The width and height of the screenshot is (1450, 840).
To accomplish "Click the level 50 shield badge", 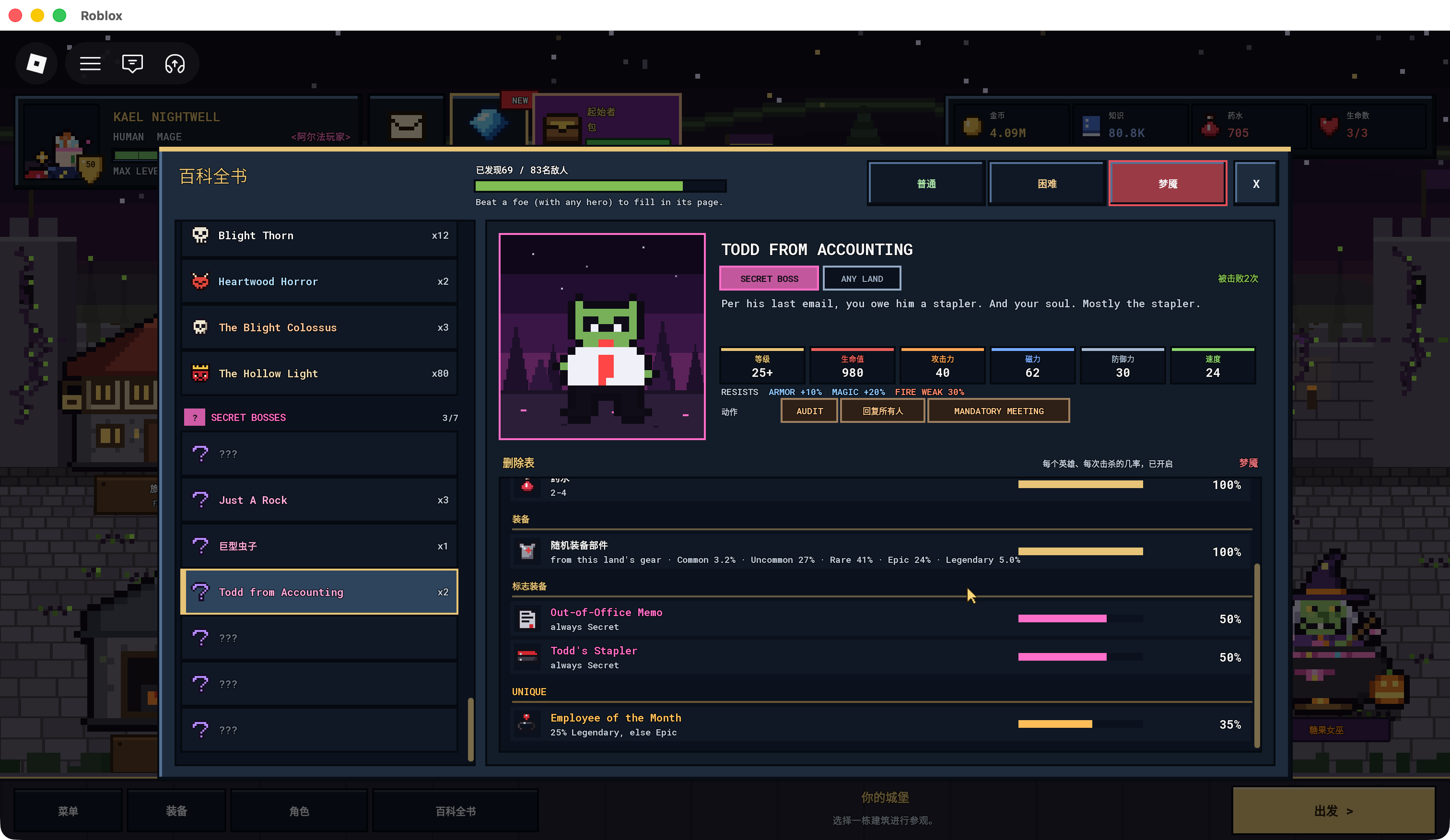I will click(x=90, y=169).
